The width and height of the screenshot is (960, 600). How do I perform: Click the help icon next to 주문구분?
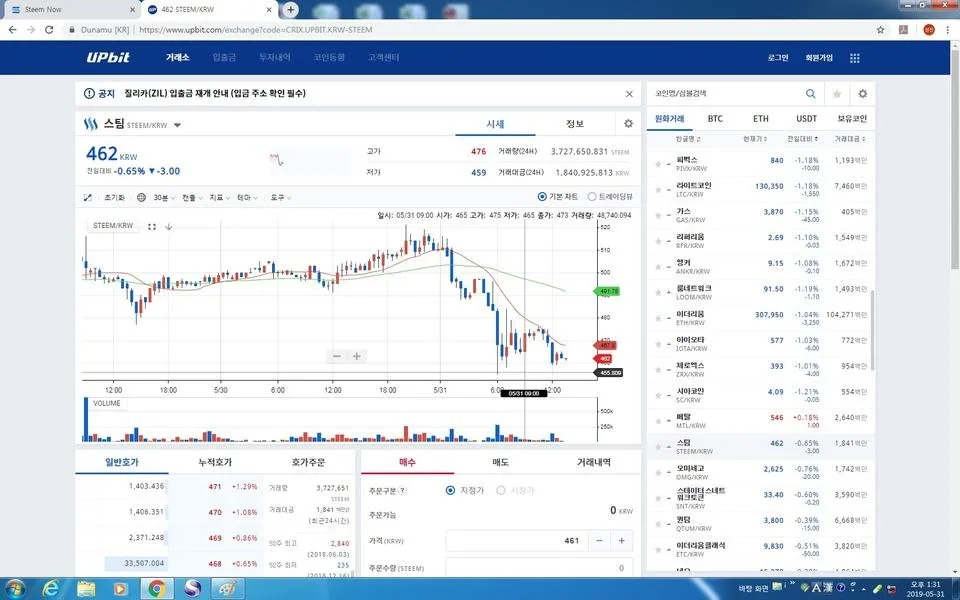click(x=402, y=490)
